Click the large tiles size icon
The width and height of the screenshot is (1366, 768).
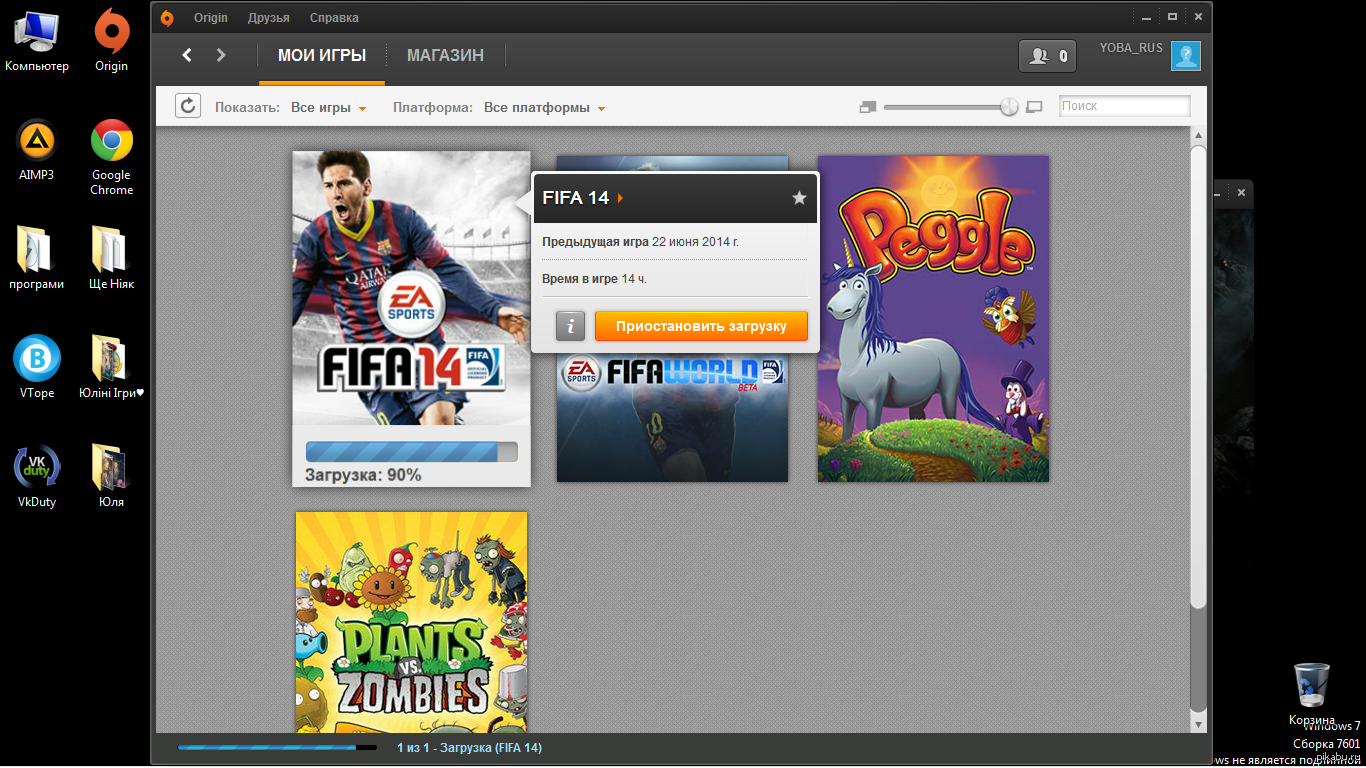[x=1034, y=107]
